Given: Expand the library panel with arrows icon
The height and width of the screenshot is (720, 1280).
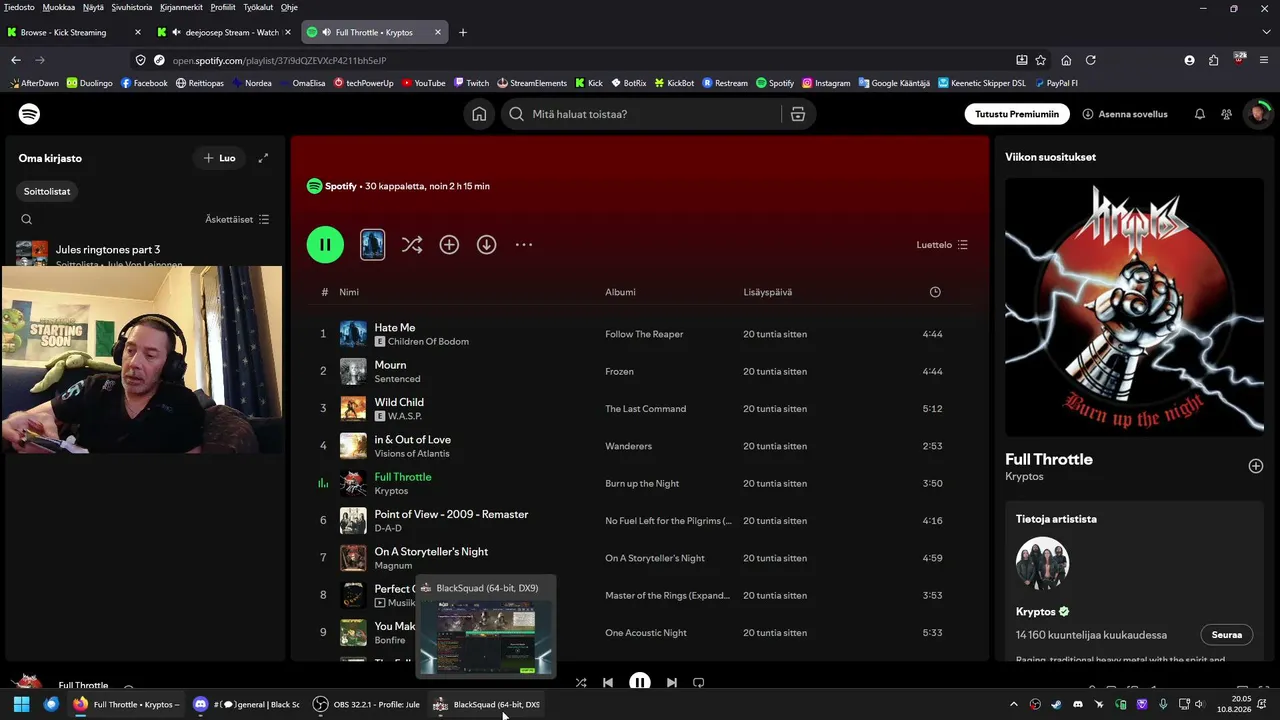Looking at the screenshot, I should tap(263, 158).
